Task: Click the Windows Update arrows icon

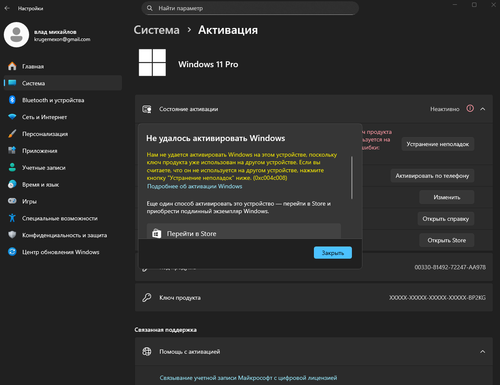Action: pos(12,252)
